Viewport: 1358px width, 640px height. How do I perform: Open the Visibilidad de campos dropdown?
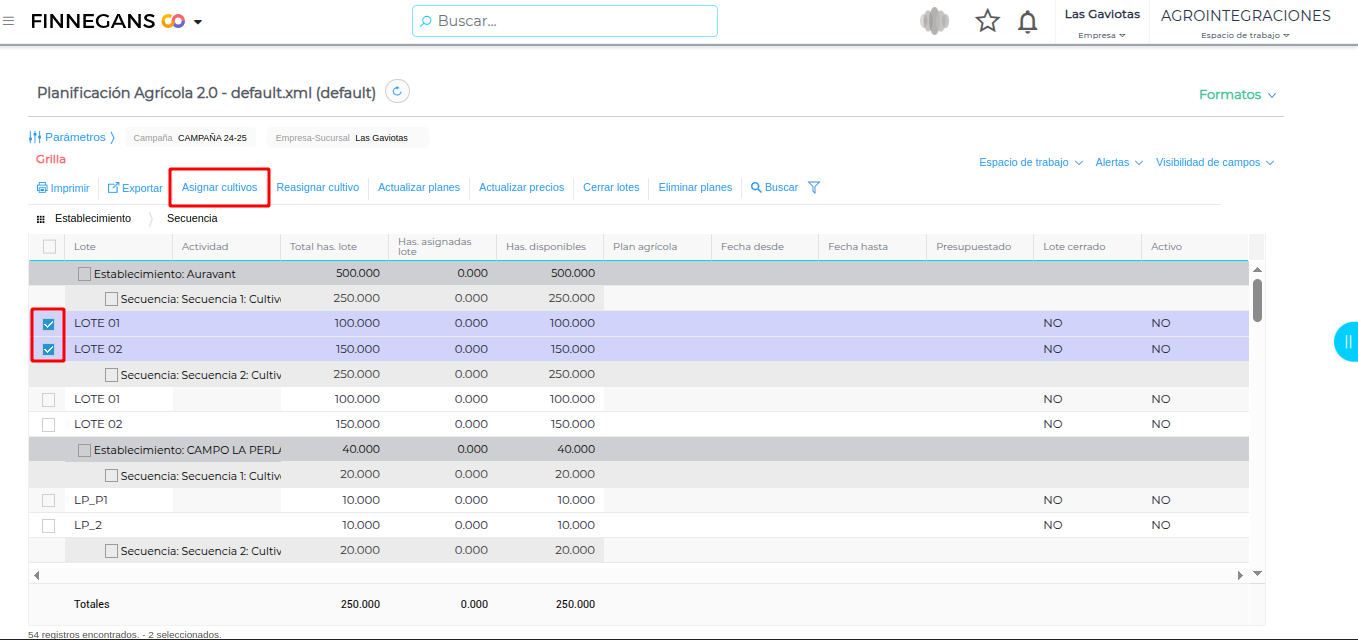[x=1214, y=162]
